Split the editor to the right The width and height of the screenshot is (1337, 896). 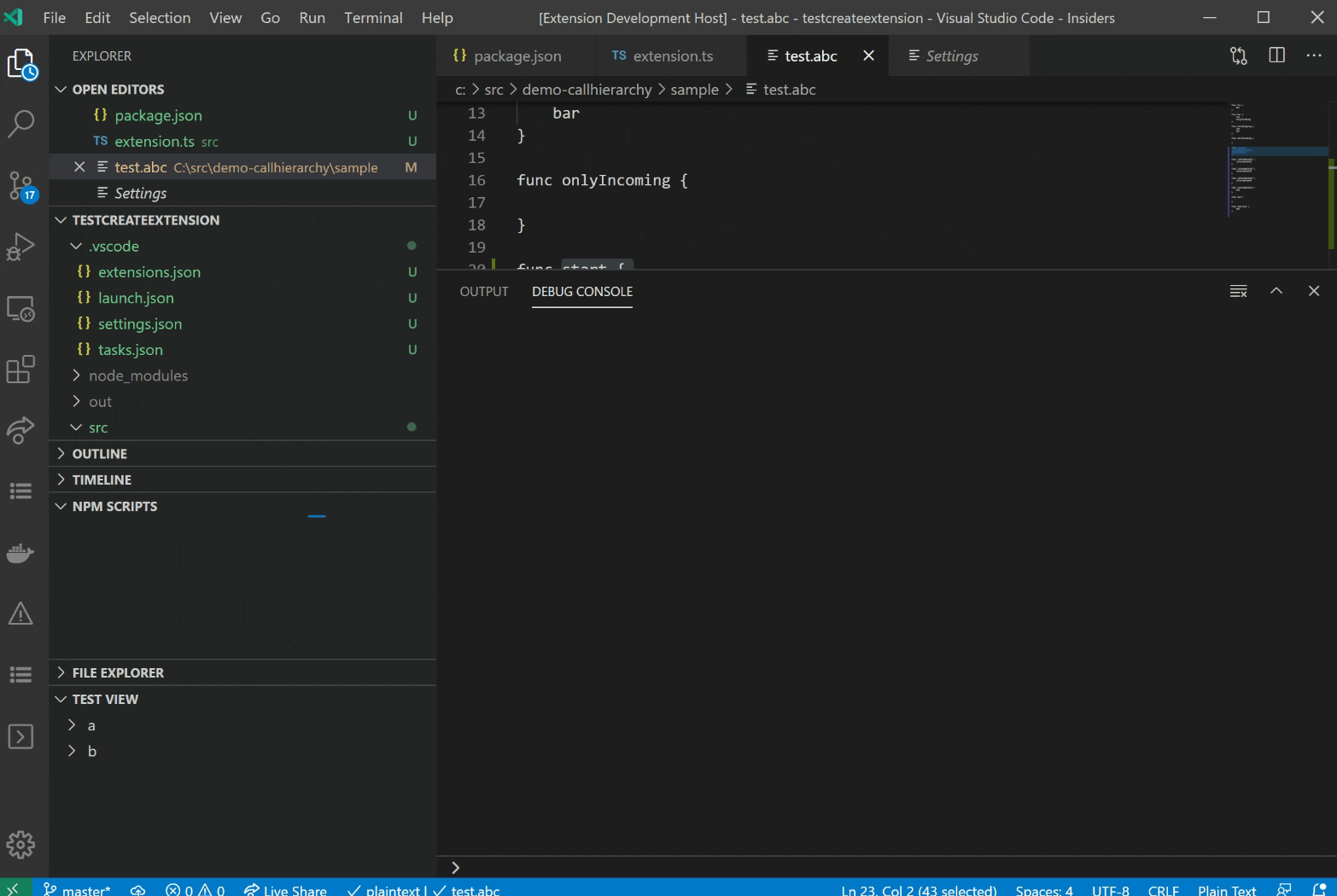[1277, 55]
